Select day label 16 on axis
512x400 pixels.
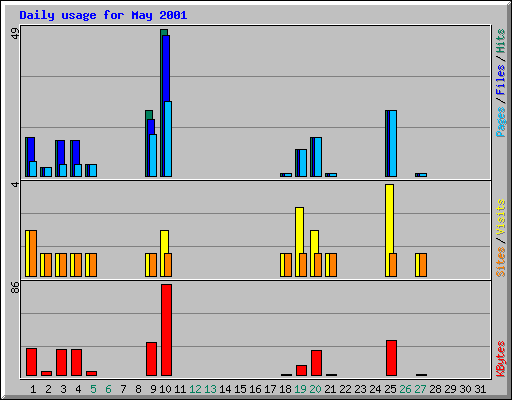tap(255, 389)
